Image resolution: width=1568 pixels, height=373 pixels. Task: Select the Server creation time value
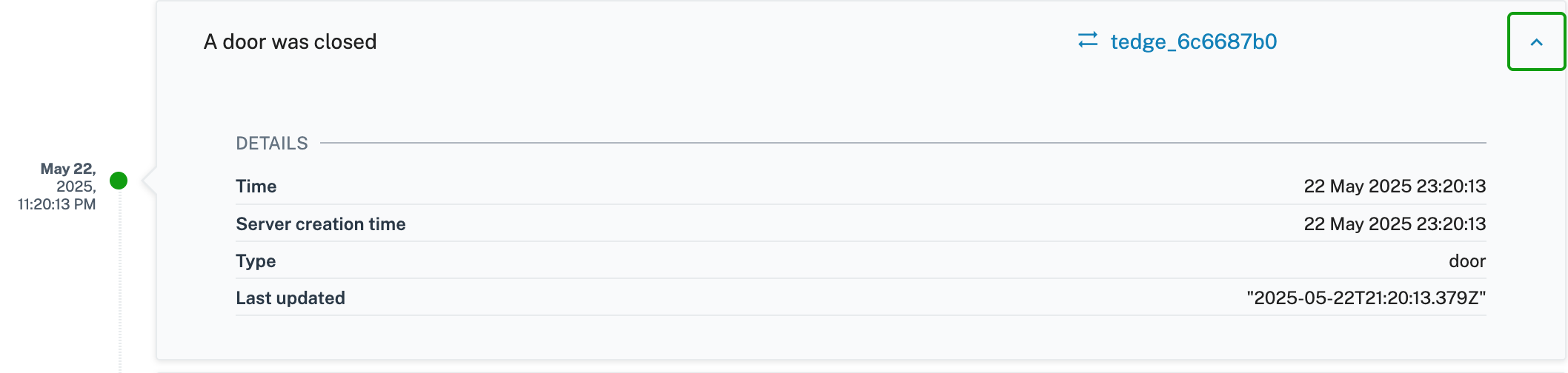tap(1395, 224)
